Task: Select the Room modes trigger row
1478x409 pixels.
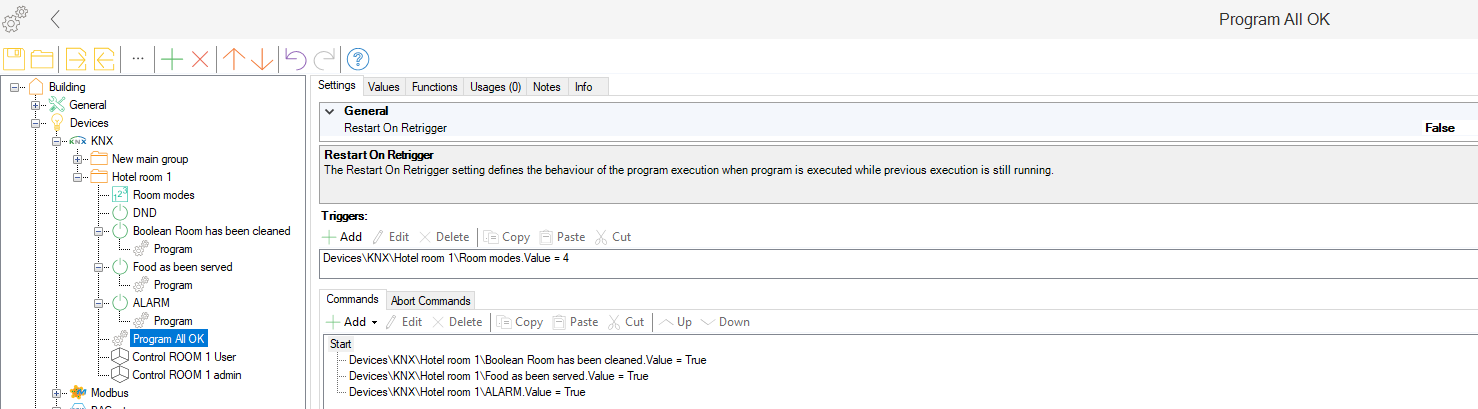Action: point(453,258)
